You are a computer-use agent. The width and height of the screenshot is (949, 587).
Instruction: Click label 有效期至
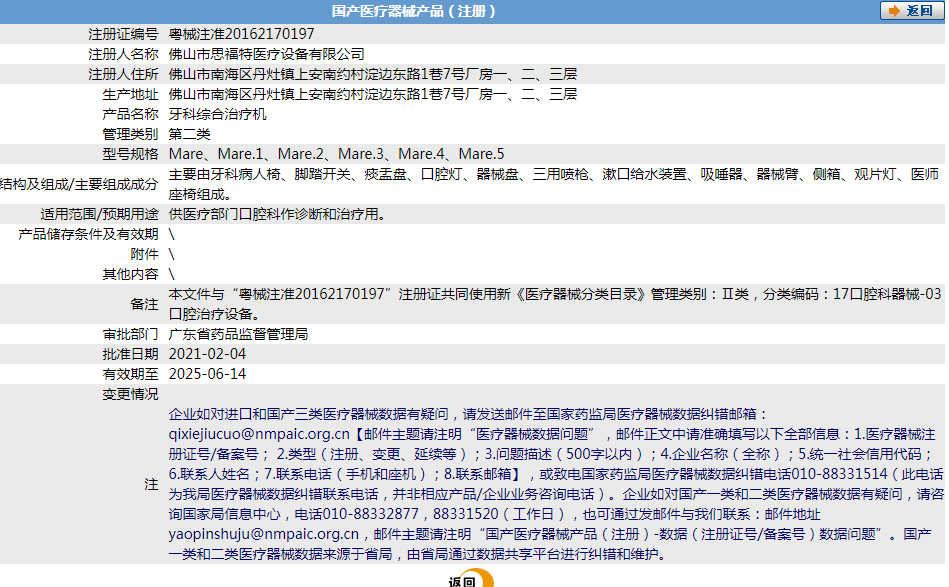coord(130,373)
